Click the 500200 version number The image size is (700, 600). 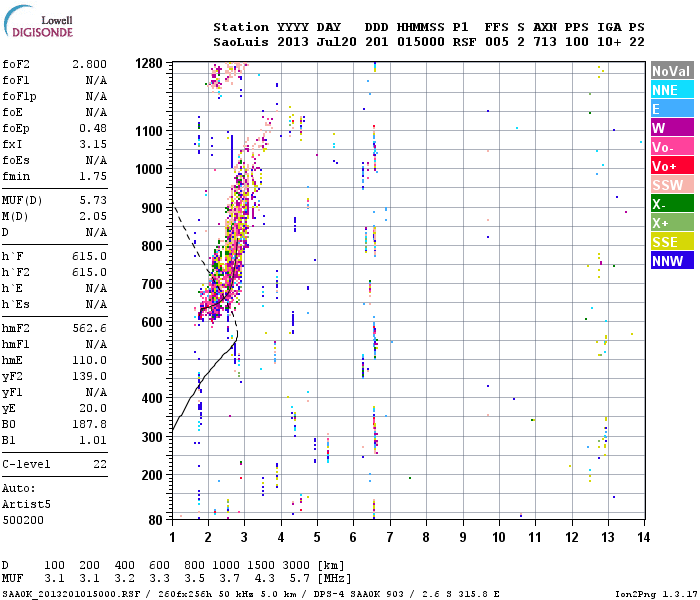click(x=23, y=521)
